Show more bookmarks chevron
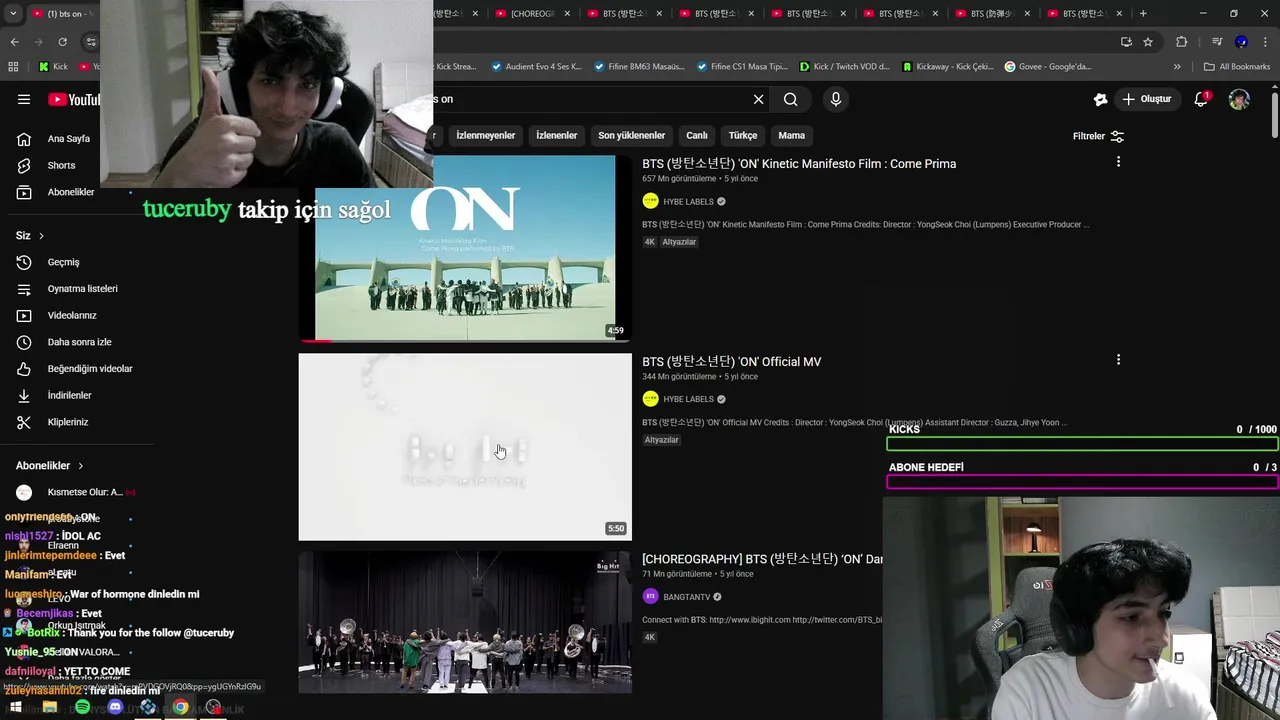This screenshot has width=1280, height=720. [1177, 67]
